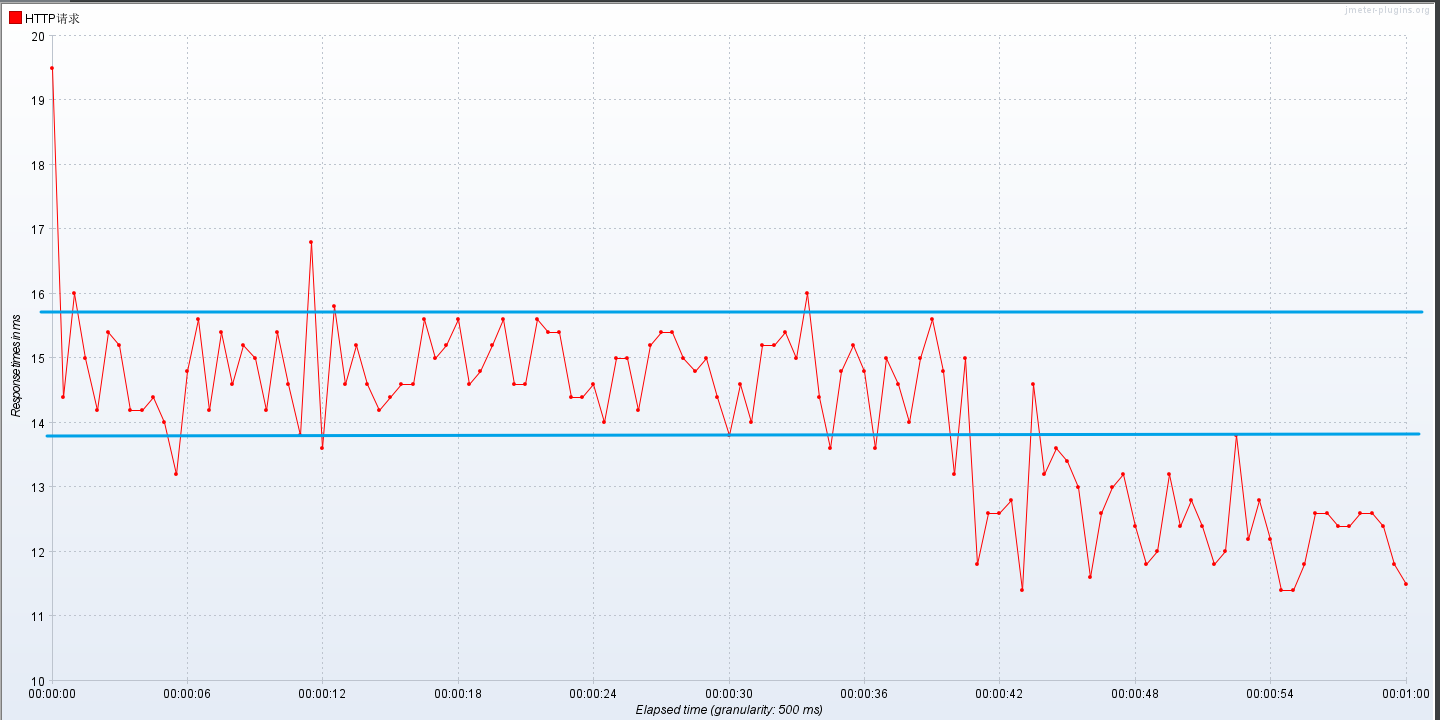Click the red HTTP请求 legend swatch
This screenshot has width=1440, height=720.
point(15,17)
